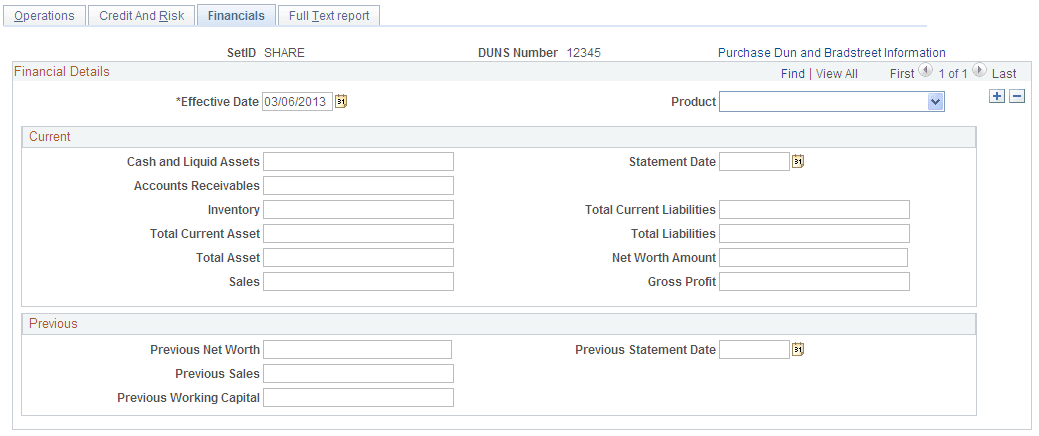The width and height of the screenshot is (1039, 436).
Task: Open the Credit And Risk tab
Action: [x=141, y=16]
